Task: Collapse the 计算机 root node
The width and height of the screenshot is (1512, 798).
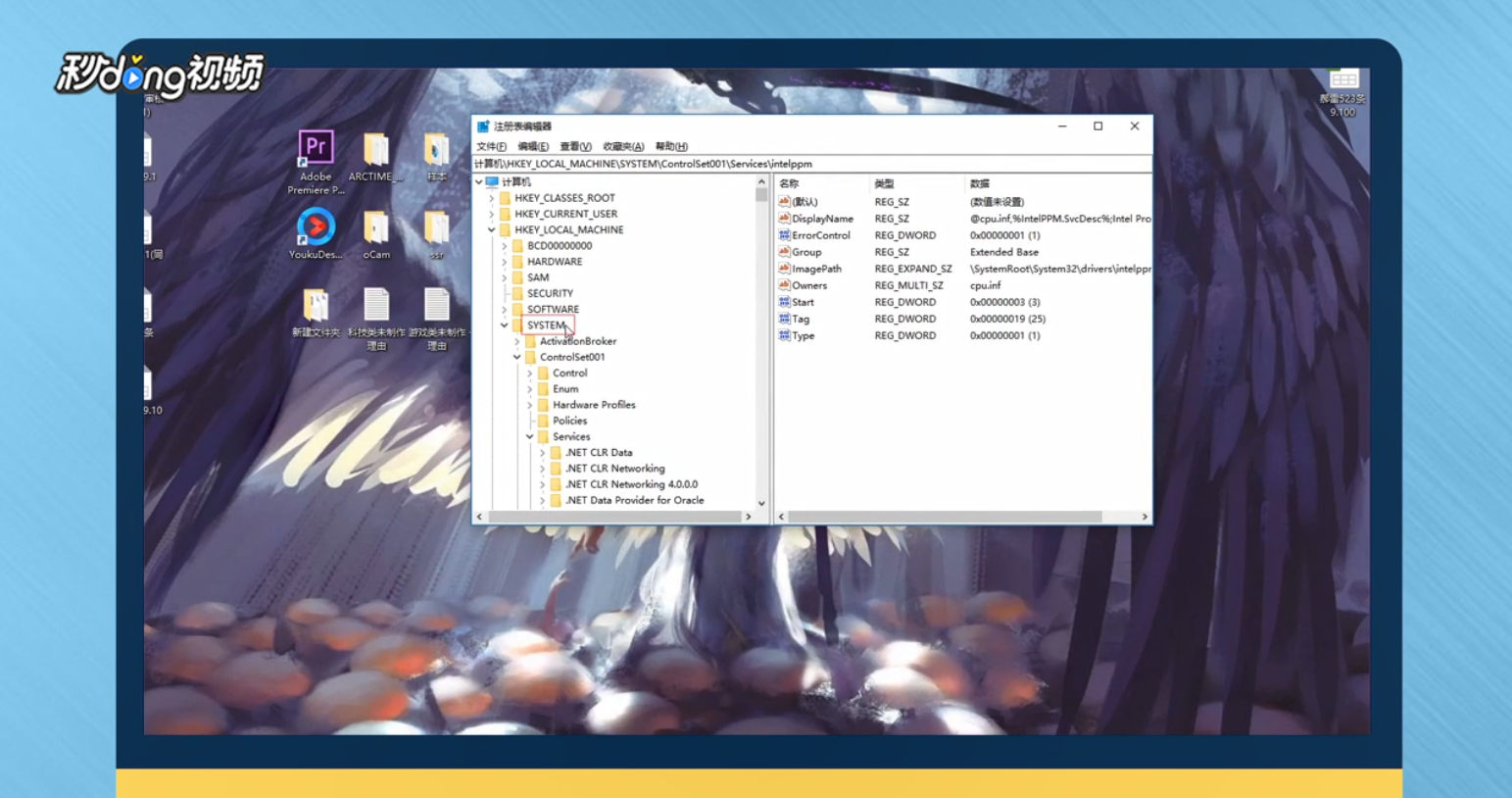Action: pos(479,181)
